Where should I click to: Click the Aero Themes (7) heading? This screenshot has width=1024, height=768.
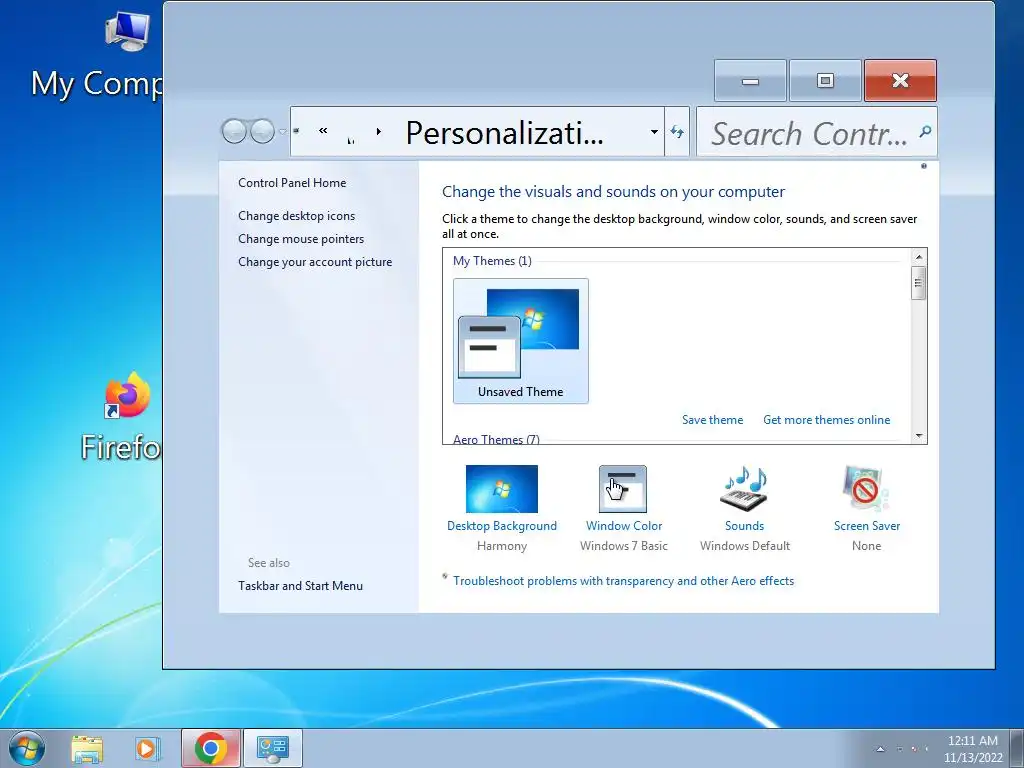point(496,439)
